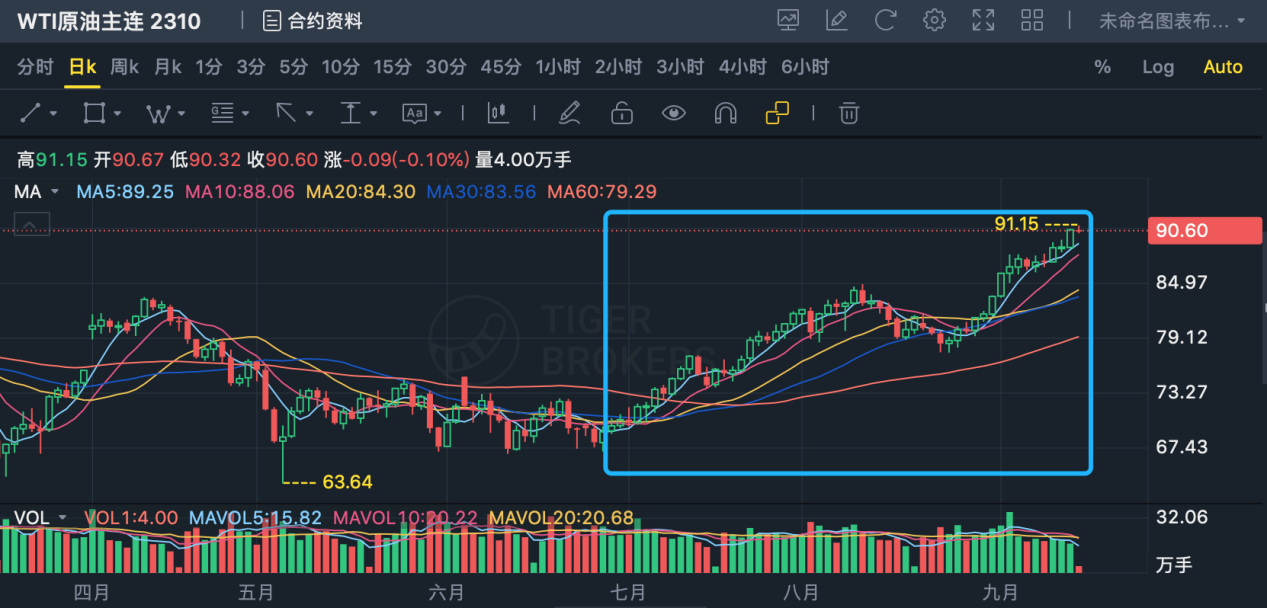Open the multi-chart layout grid icon
Screen dimensions: 1267x608
[x=1032, y=19]
